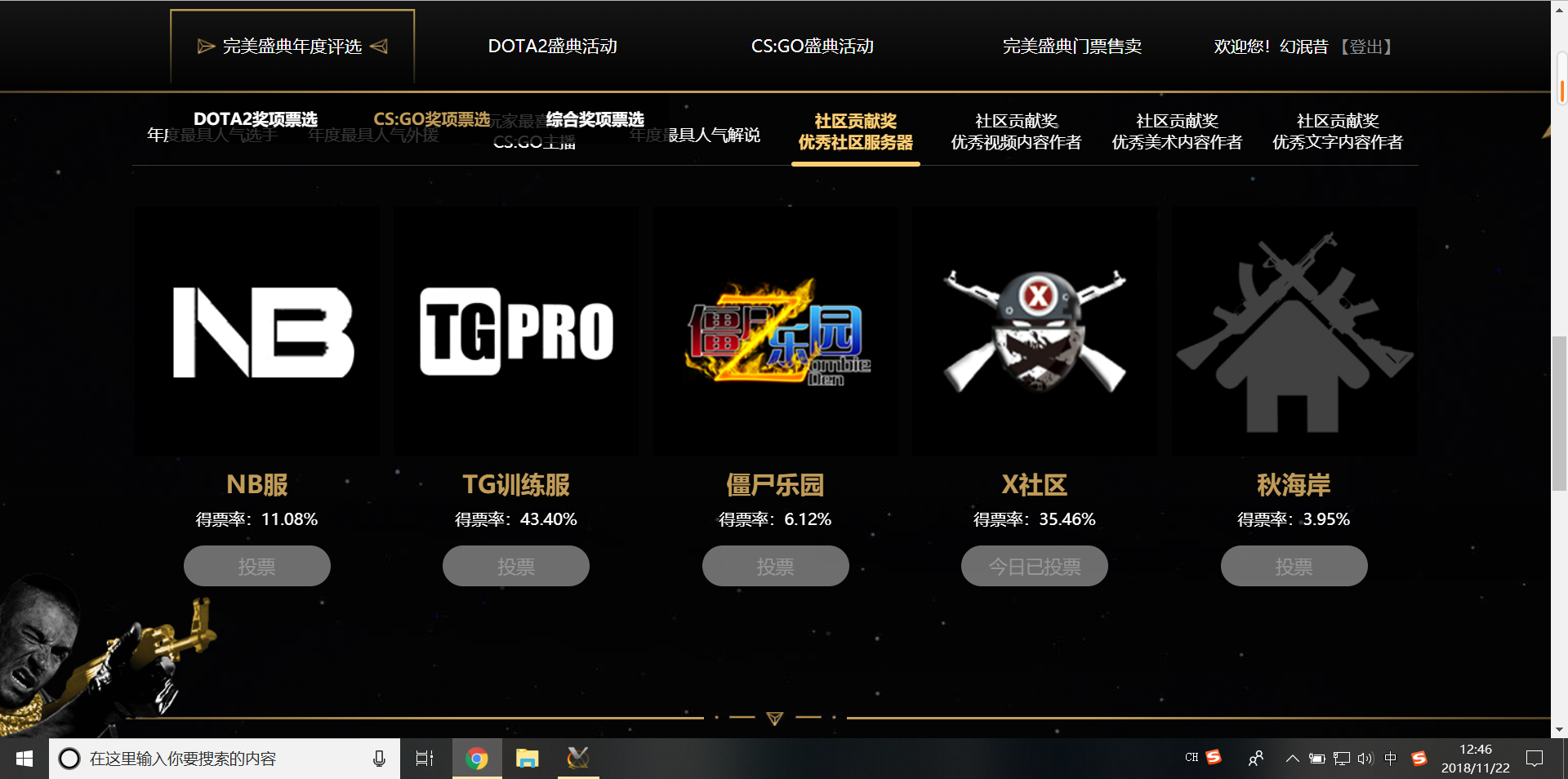The image size is (1568, 779).
Task: Click the Windows search input field
Action: 212,759
